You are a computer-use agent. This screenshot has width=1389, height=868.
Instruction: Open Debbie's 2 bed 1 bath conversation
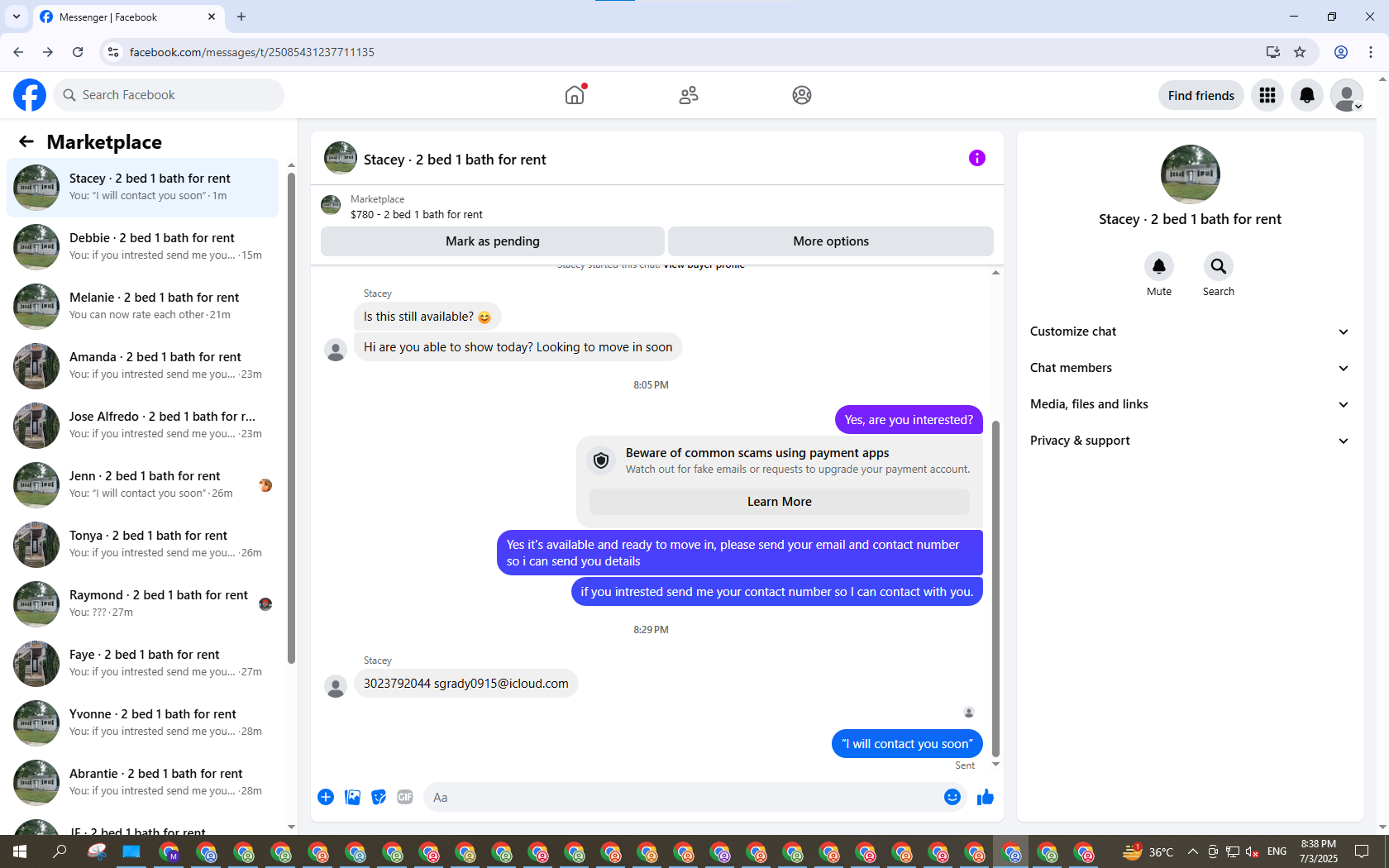click(142, 247)
